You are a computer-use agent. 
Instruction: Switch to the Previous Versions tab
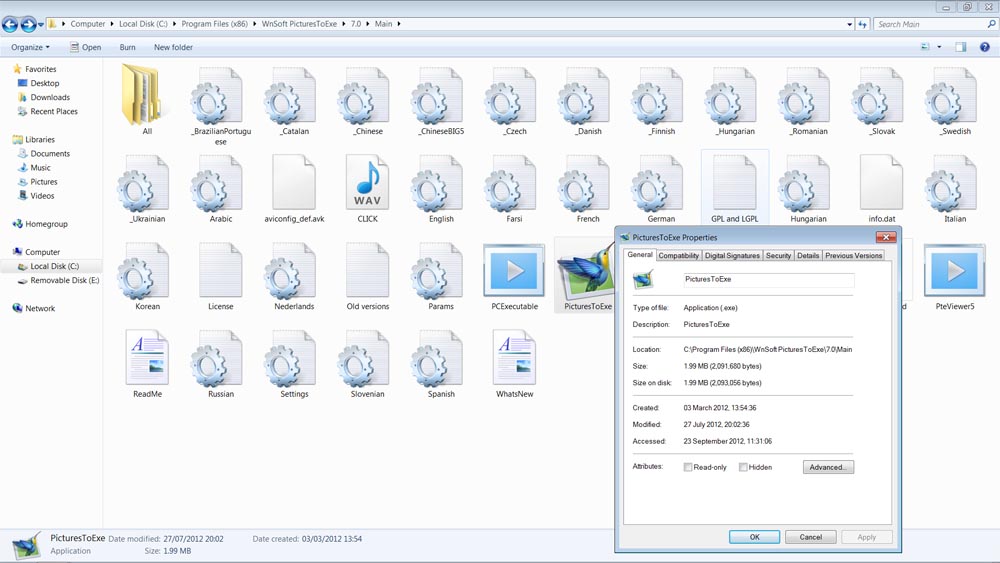click(x=853, y=256)
